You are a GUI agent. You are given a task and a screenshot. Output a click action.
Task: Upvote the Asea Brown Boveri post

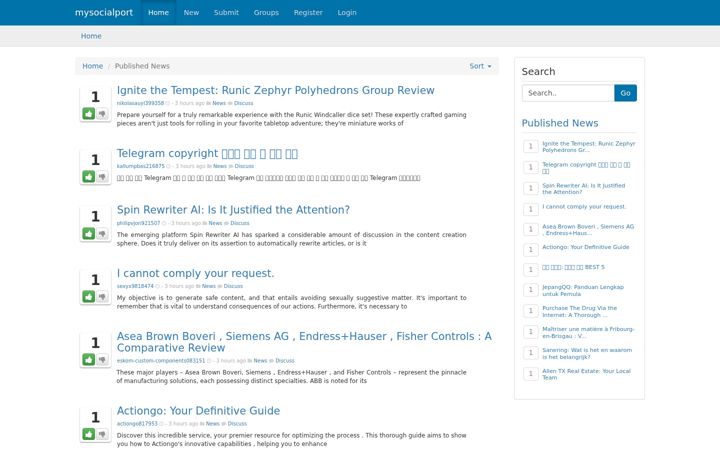tap(89, 360)
